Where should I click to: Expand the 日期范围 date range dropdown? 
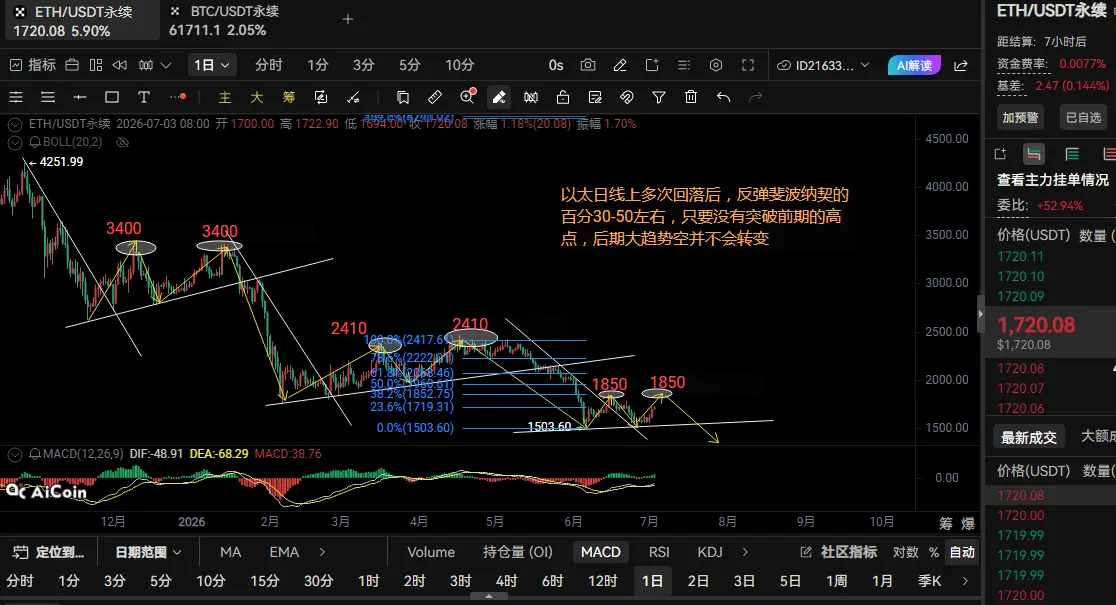pyautogui.click(x=148, y=552)
